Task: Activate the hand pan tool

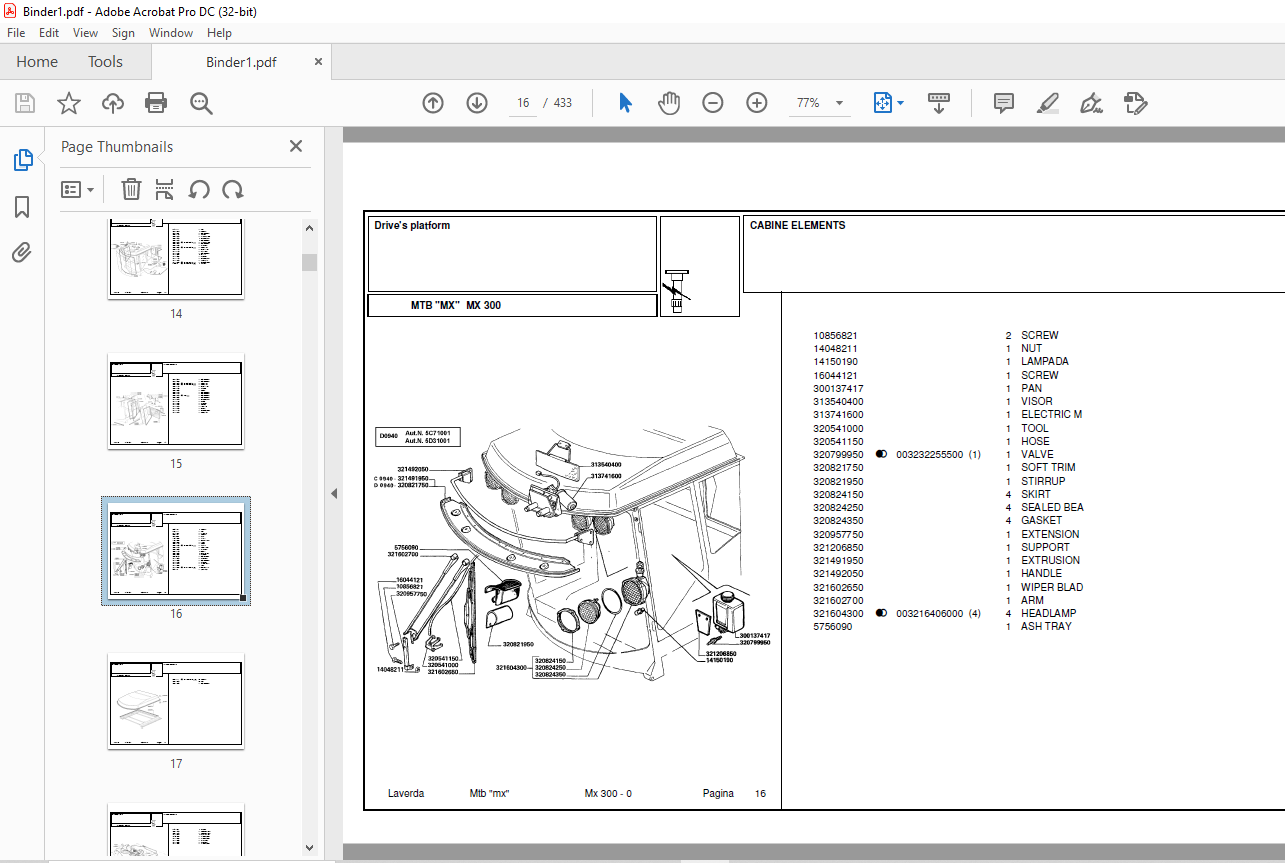Action: [x=669, y=103]
